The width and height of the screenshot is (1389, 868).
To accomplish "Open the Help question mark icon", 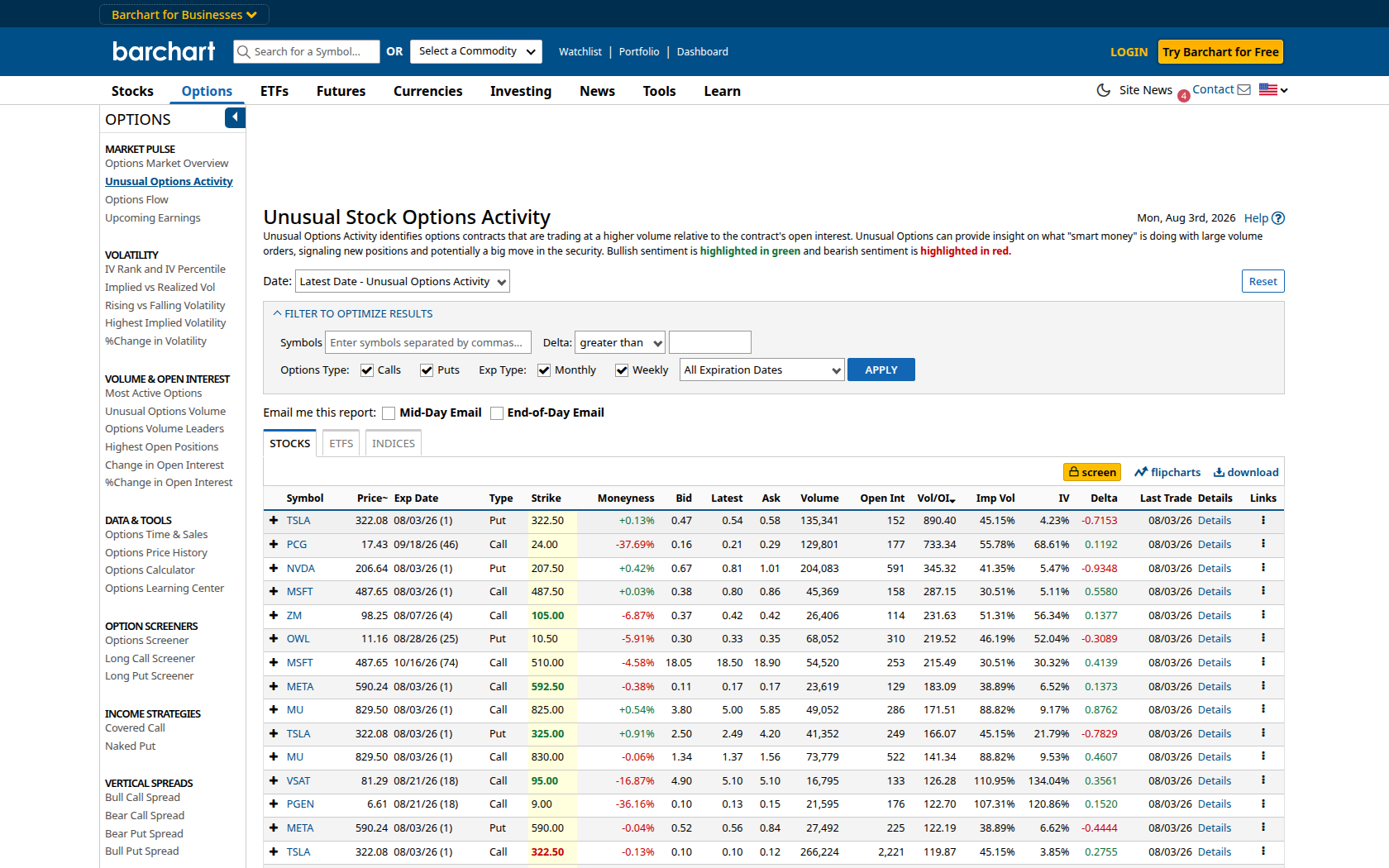I will (x=1278, y=218).
